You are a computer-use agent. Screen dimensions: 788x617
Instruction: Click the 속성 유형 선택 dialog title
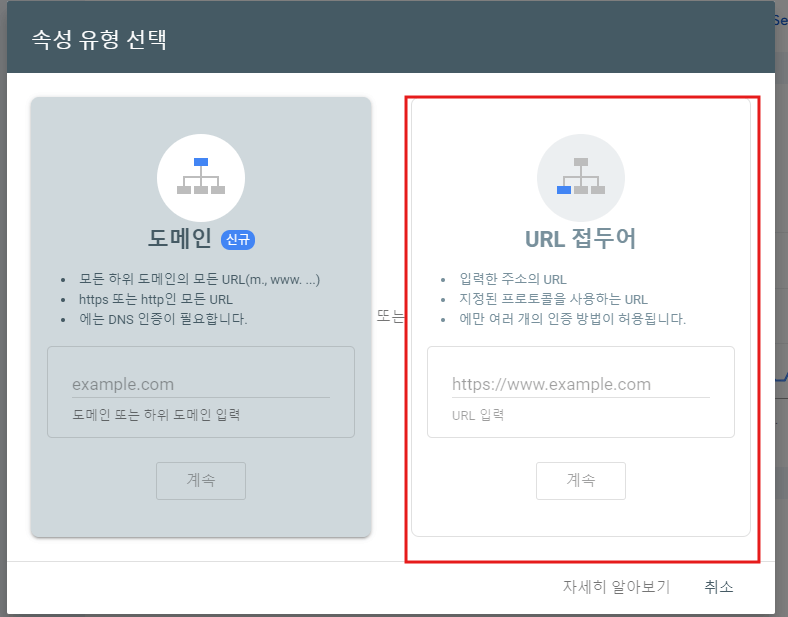pos(99,39)
